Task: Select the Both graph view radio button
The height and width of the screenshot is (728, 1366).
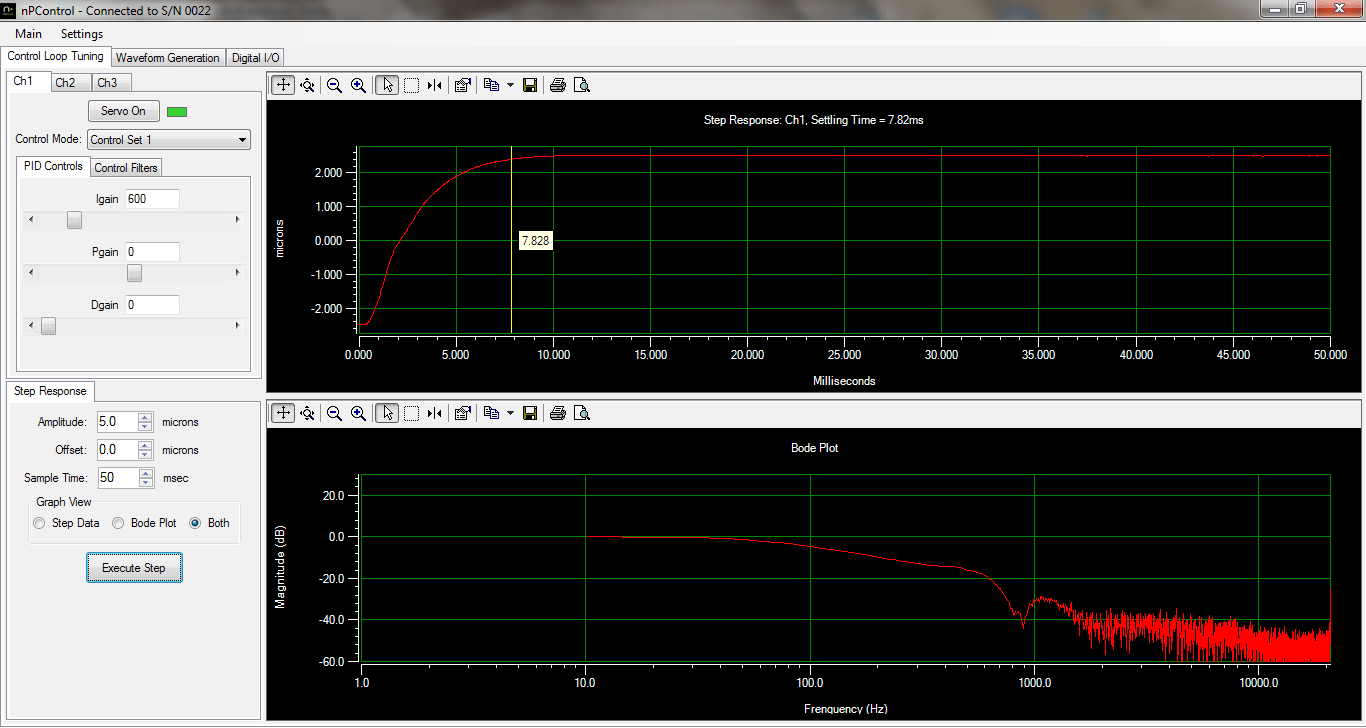Action: 209,523
